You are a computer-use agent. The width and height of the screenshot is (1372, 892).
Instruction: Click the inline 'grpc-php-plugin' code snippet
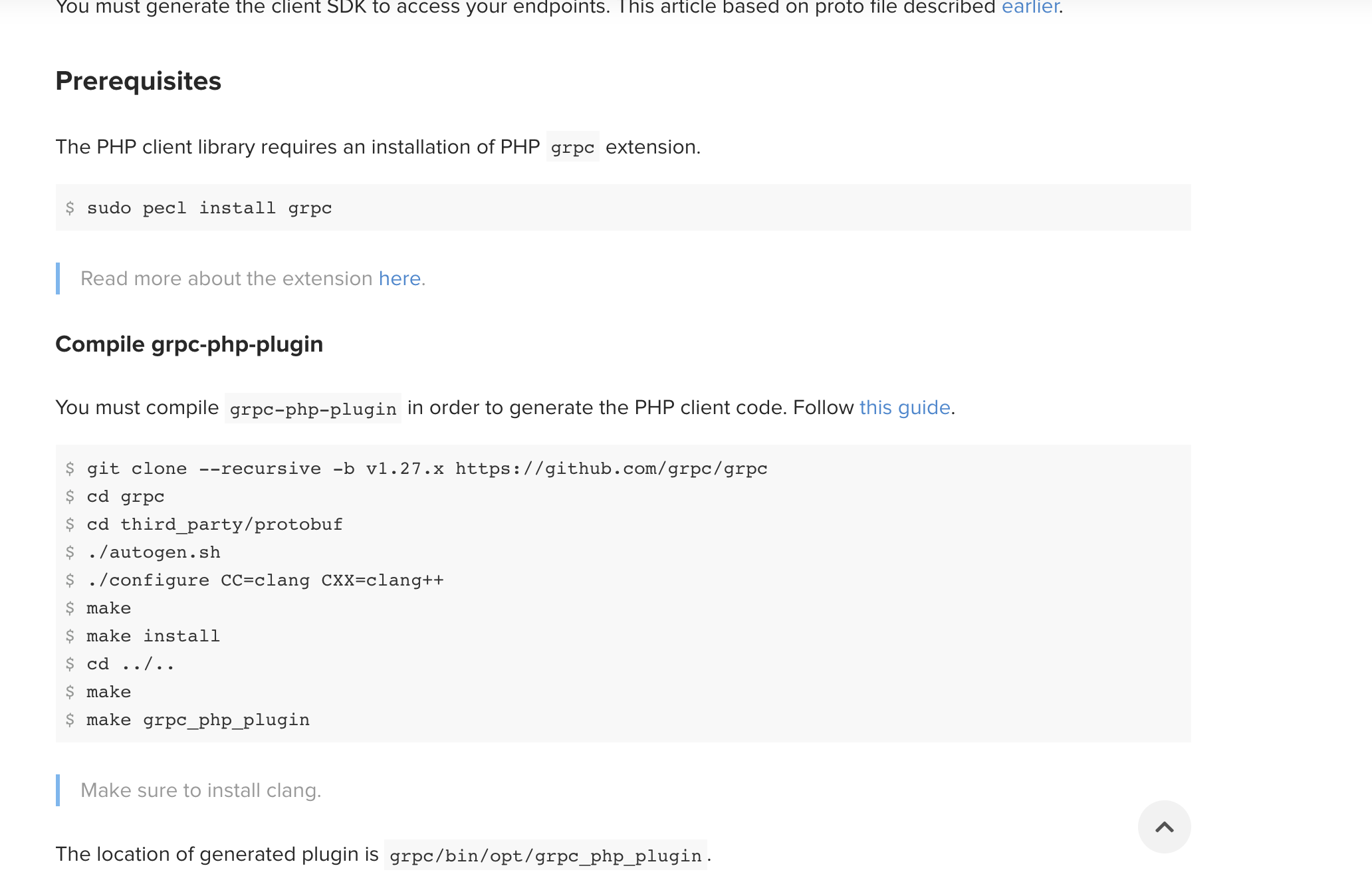(312, 409)
